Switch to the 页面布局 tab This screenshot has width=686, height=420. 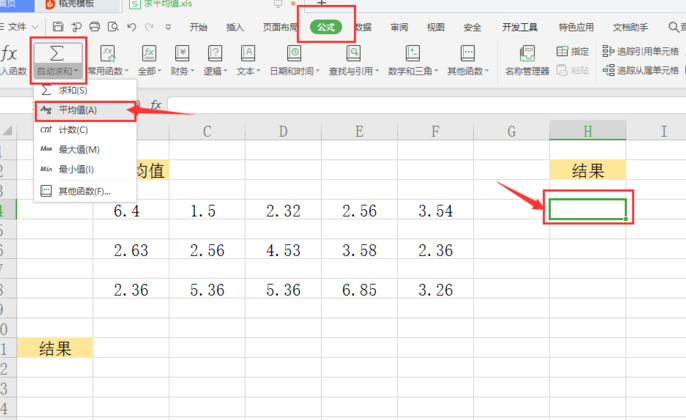click(280, 27)
